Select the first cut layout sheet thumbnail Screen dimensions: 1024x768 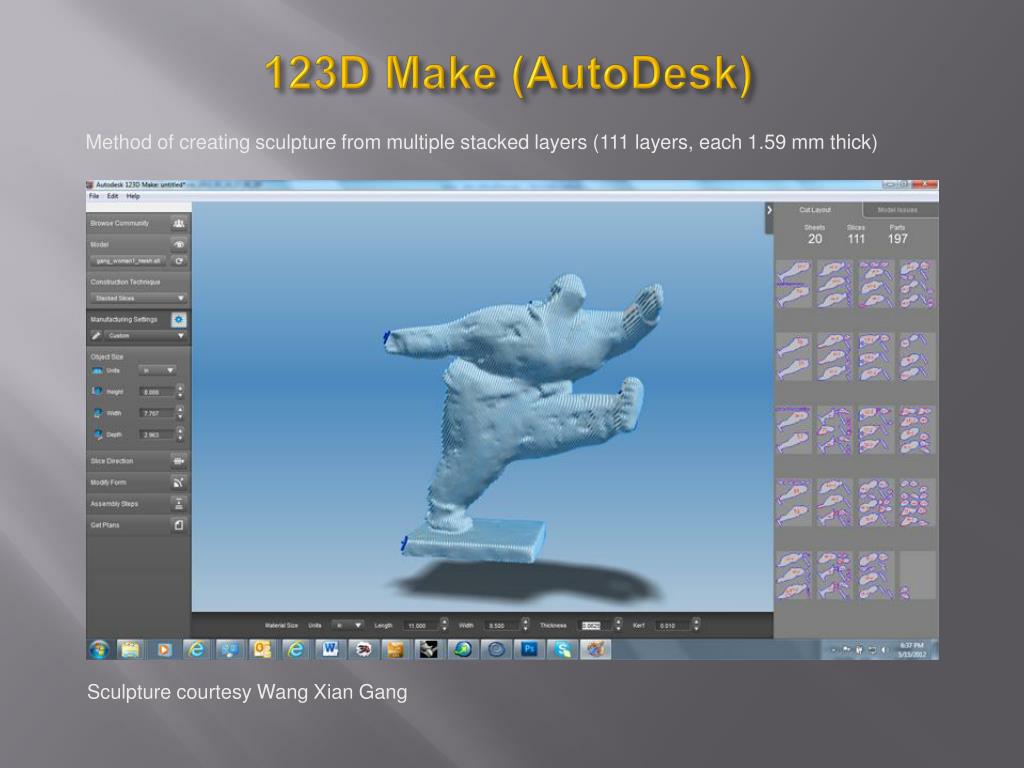tap(793, 284)
